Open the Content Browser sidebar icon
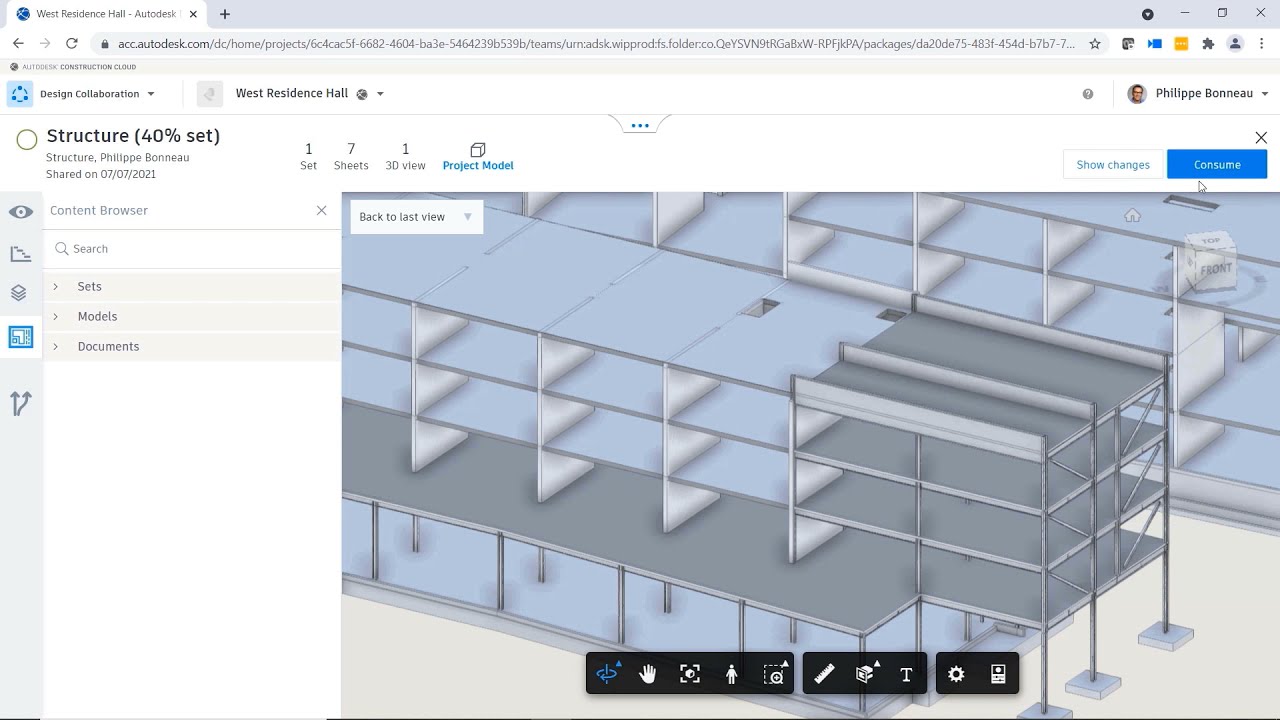Viewport: 1280px width, 720px height. (x=21, y=337)
